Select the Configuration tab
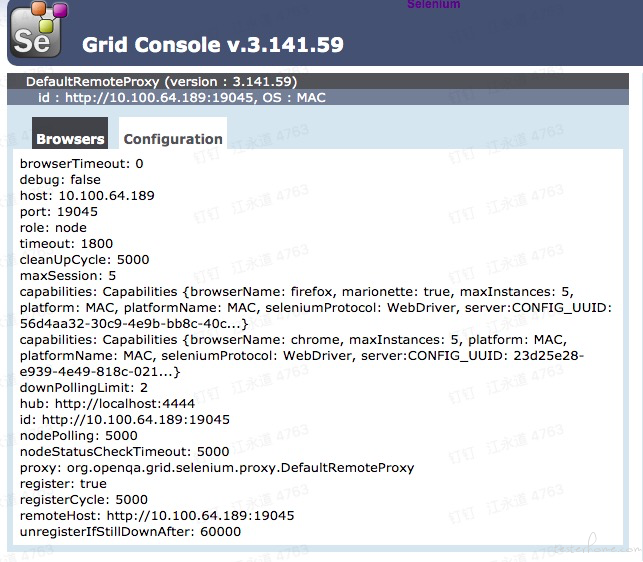The height and width of the screenshot is (562, 643). pos(173,133)
